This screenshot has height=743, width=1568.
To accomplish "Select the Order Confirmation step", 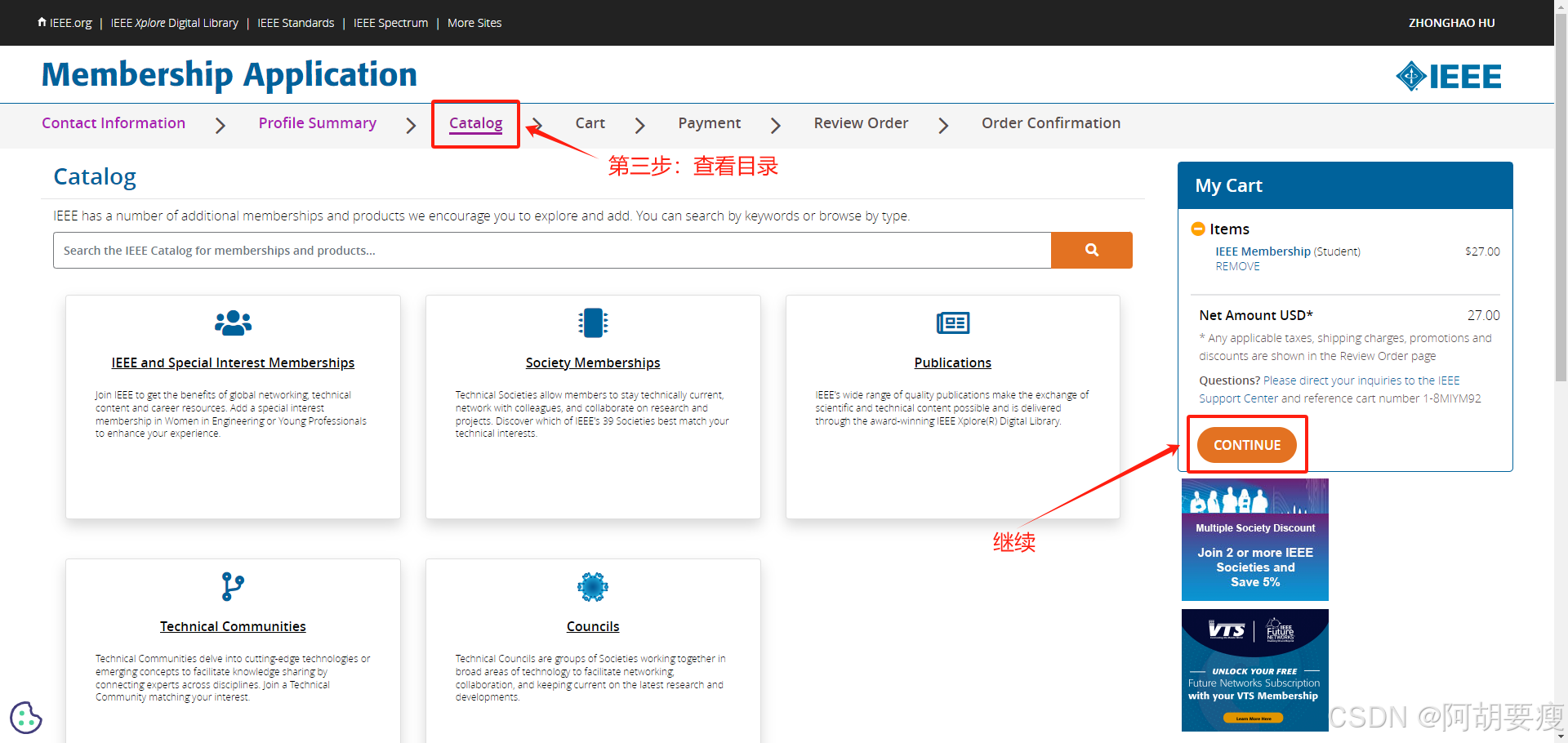I will point(1050,123).
